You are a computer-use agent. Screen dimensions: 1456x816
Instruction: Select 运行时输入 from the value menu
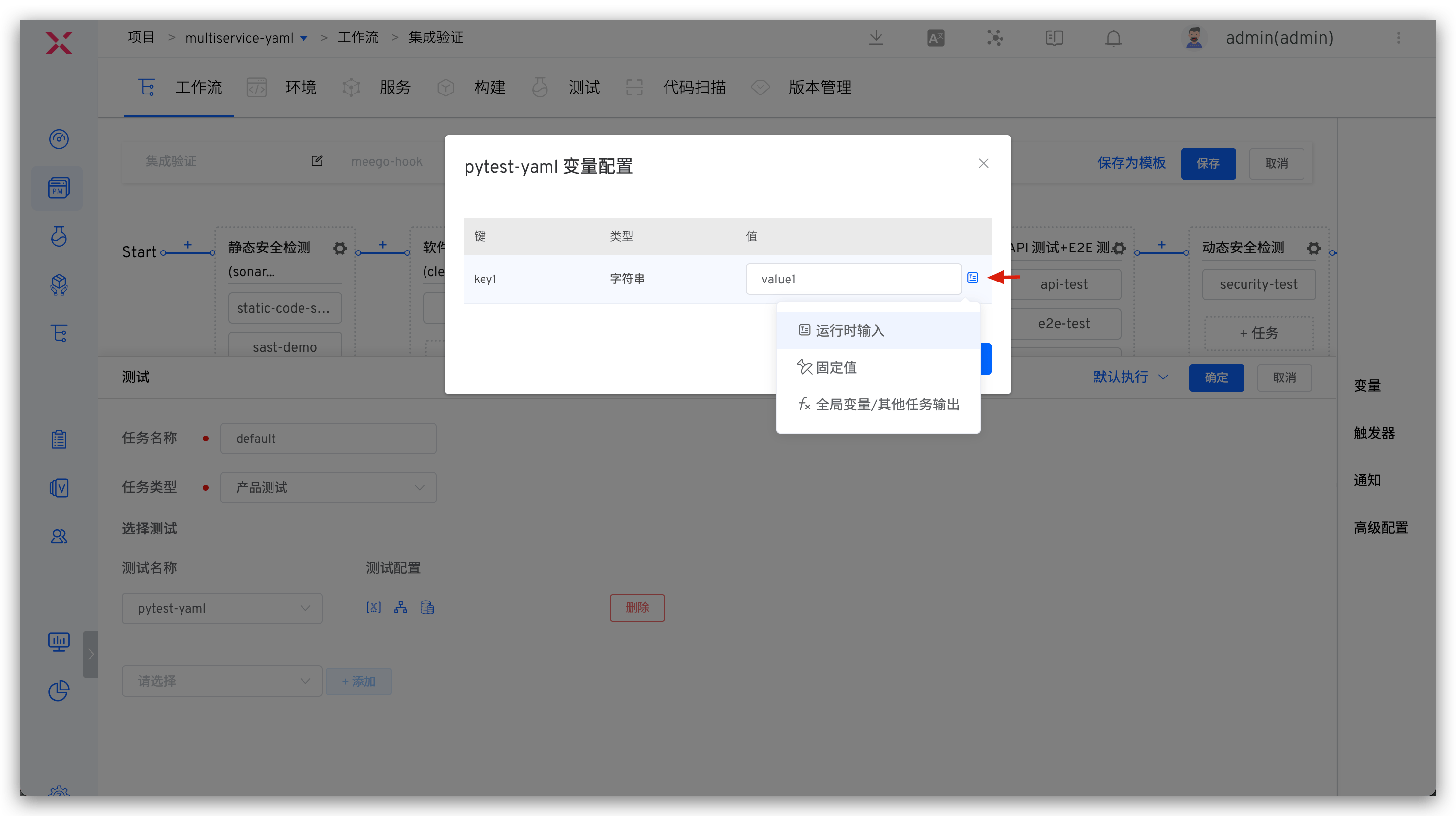(849, 330)
